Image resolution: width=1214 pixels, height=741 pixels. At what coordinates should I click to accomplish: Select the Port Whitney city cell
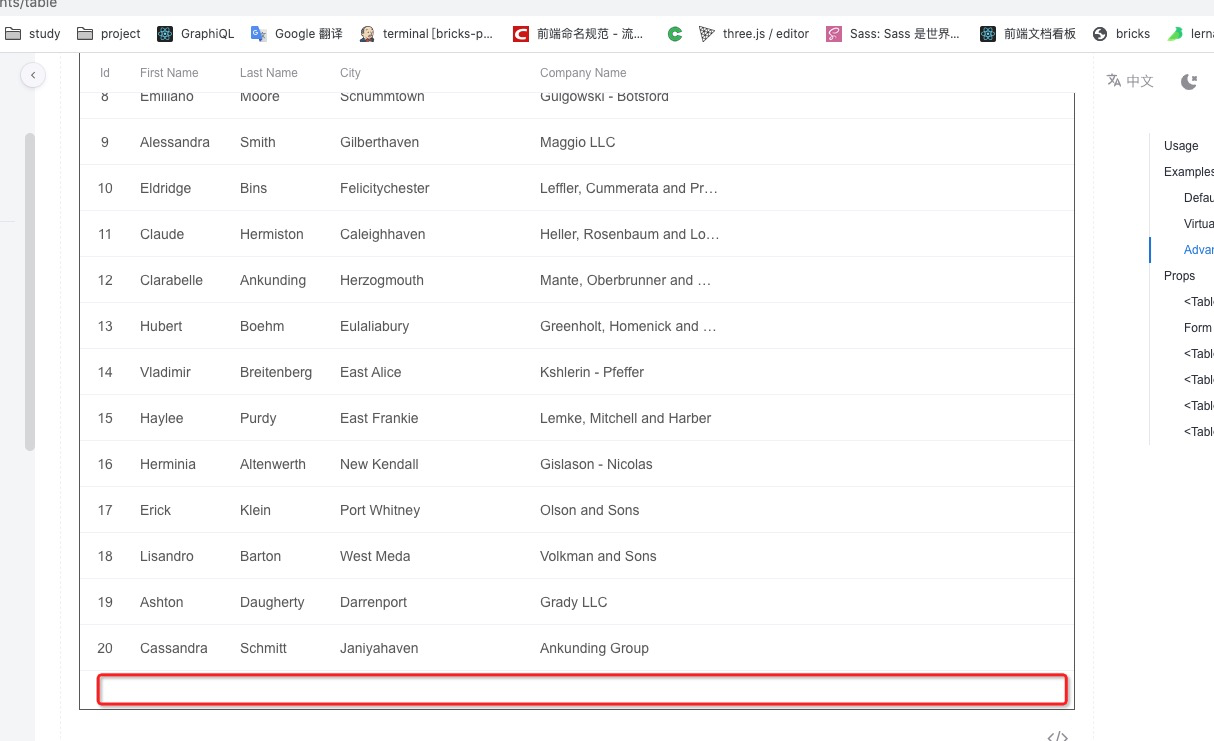[380, 510]
